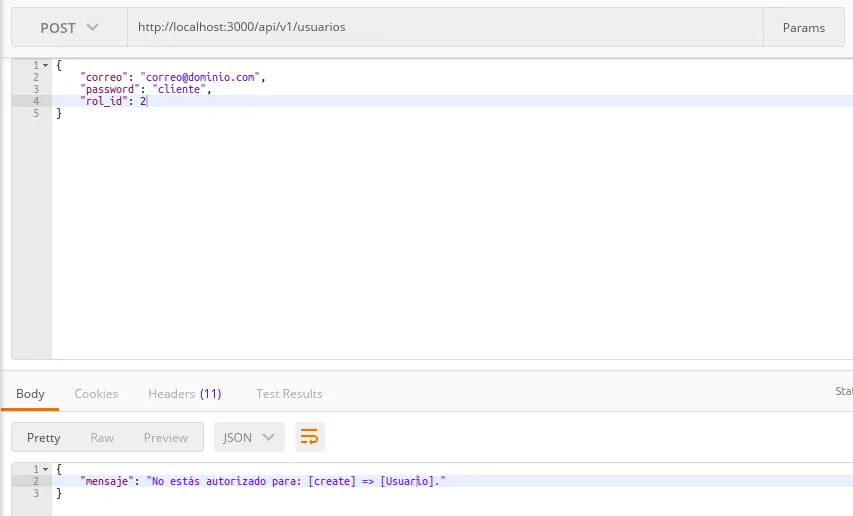The image size is (853, 516).
Task: Click the "mensaje" response line
Action: (262, 481)
